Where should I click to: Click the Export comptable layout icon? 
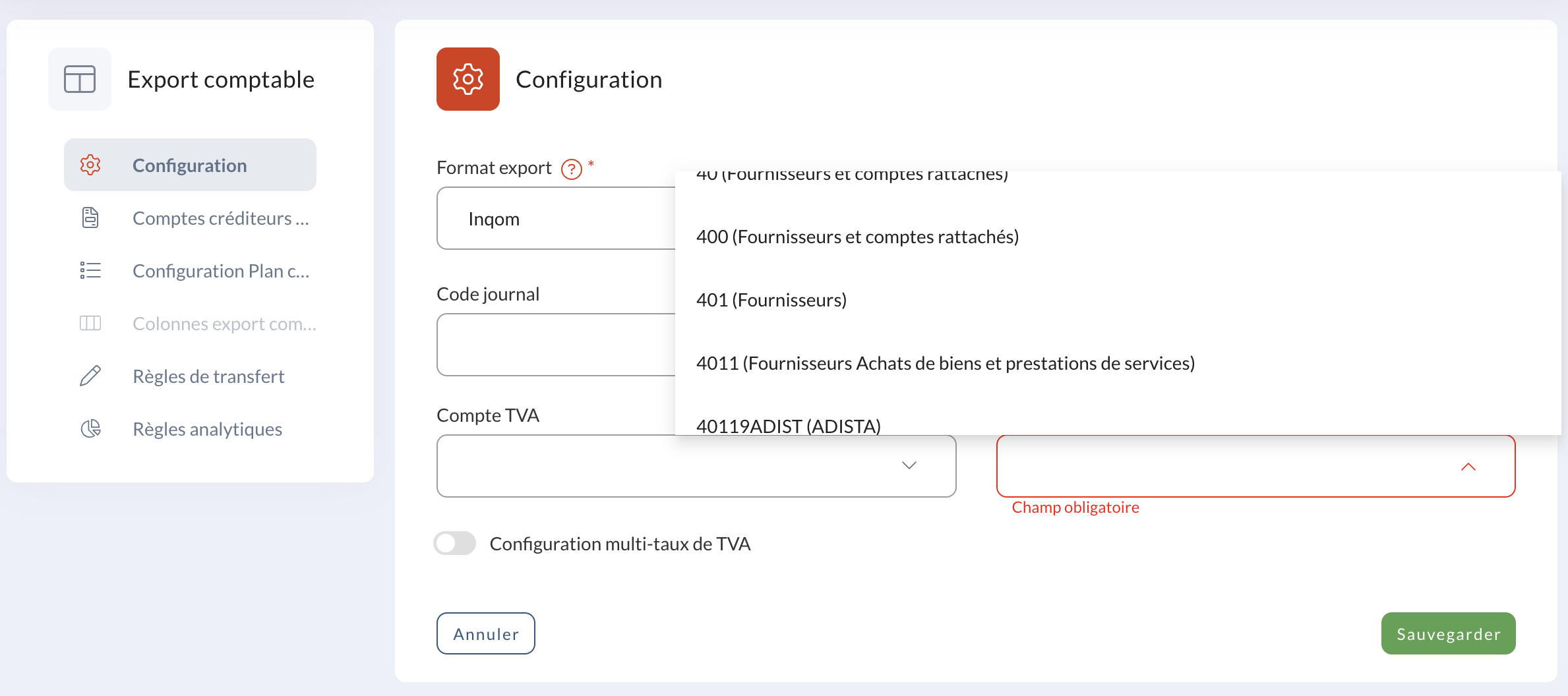[80, 79]
